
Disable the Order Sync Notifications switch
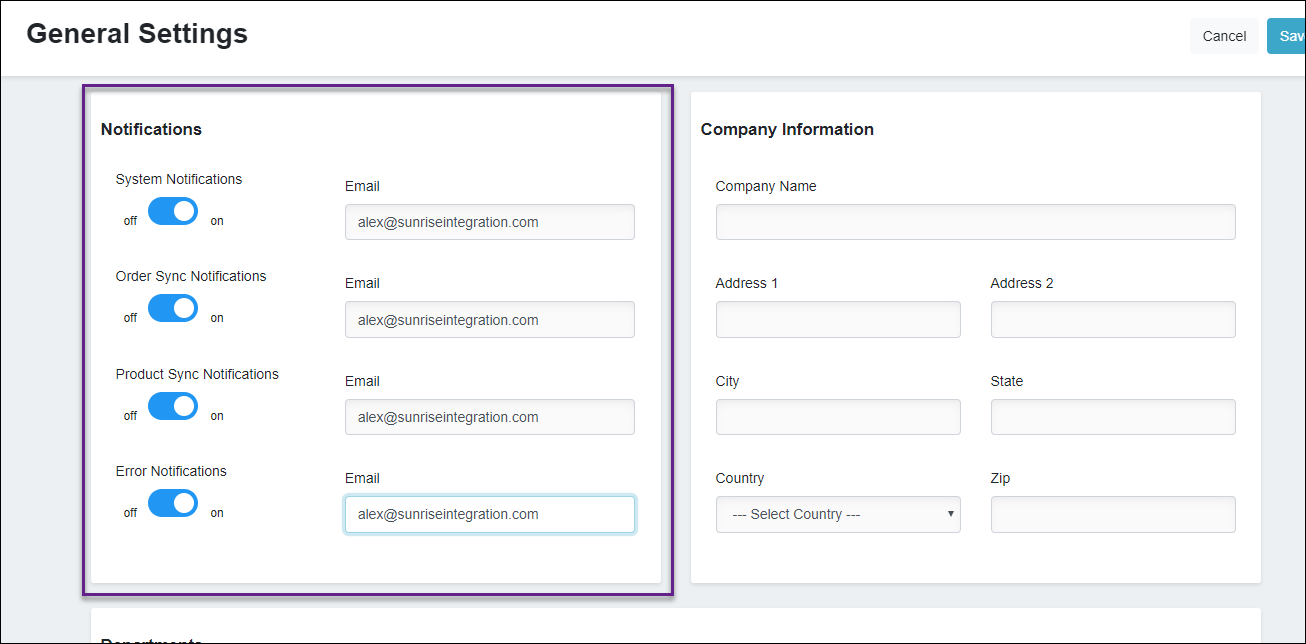click(x=173, y=309)
